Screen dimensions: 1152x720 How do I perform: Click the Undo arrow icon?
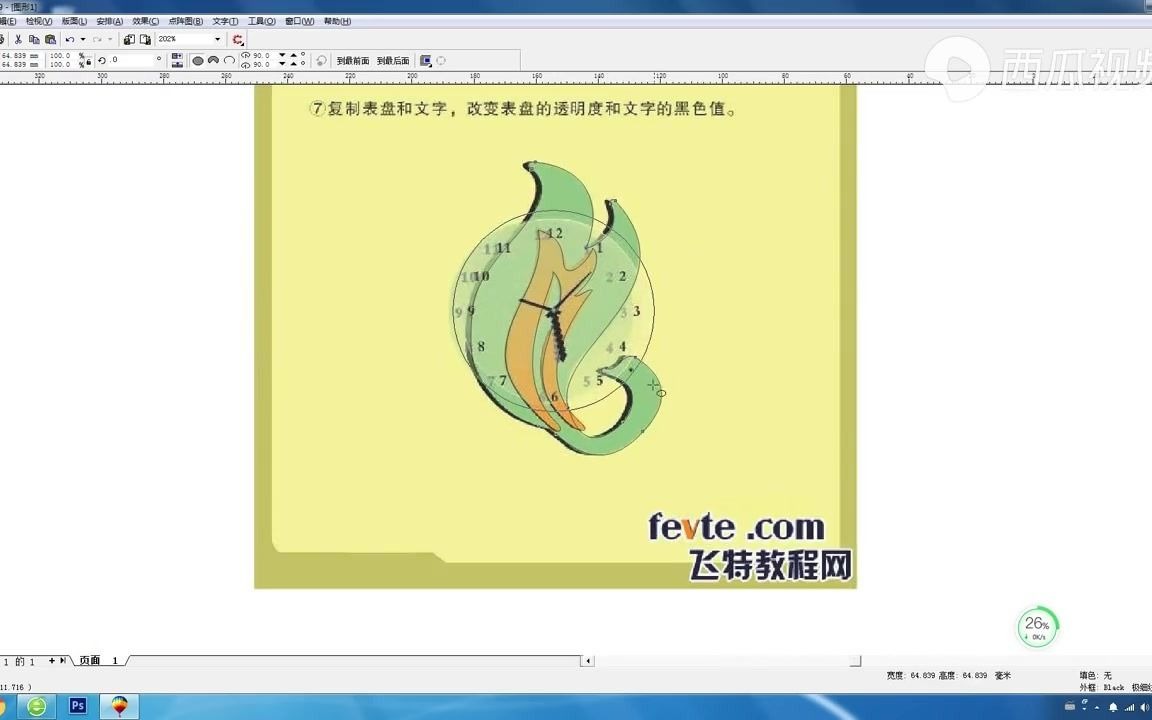(69, 39)
